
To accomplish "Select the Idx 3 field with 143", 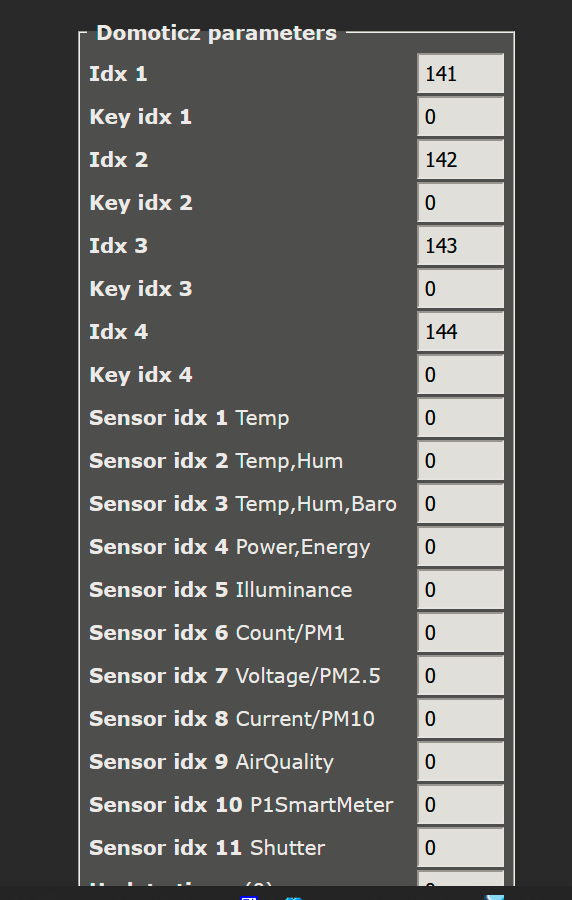I will tap(461, 246).
